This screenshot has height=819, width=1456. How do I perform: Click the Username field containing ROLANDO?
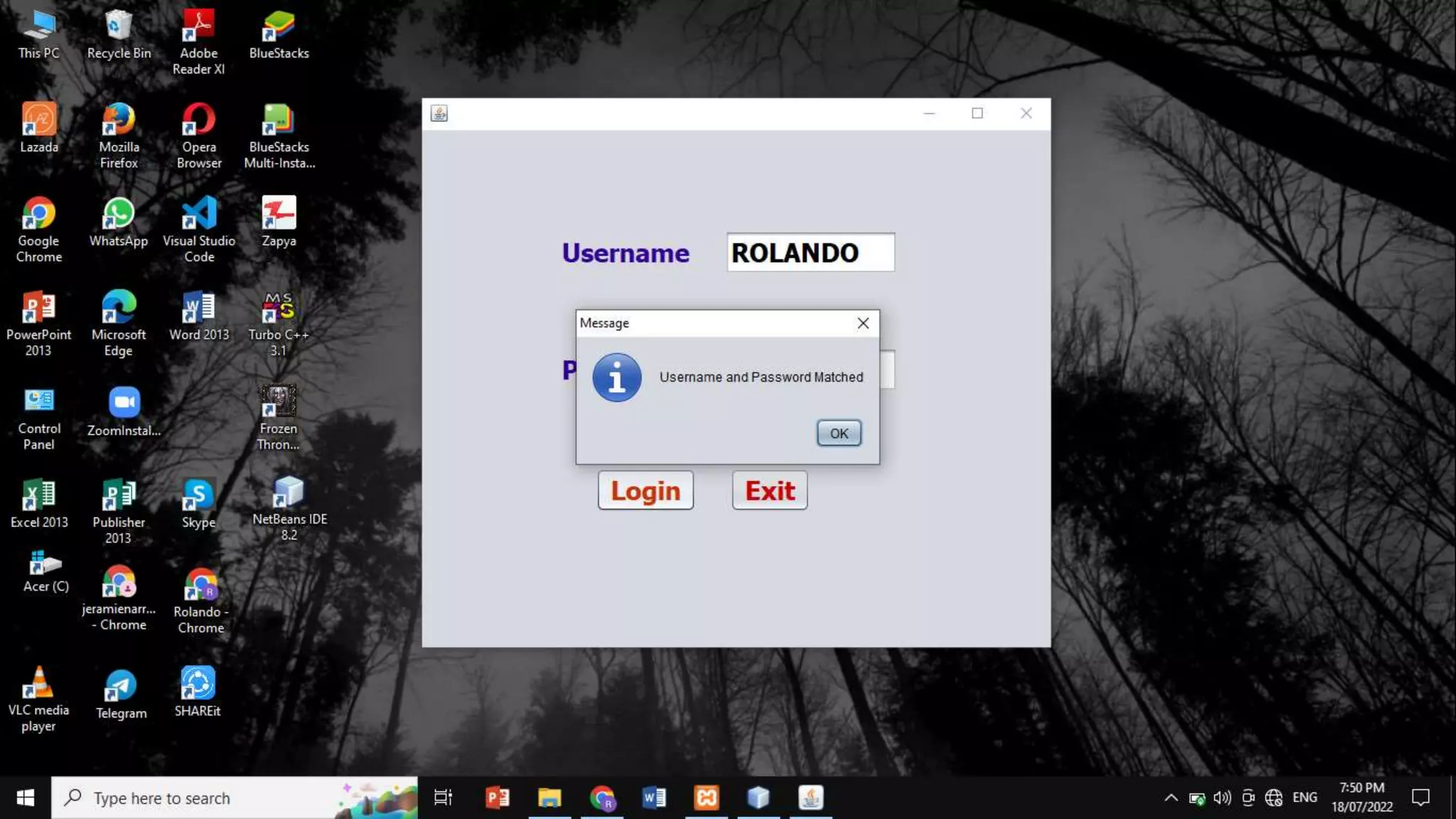point(810,252)
